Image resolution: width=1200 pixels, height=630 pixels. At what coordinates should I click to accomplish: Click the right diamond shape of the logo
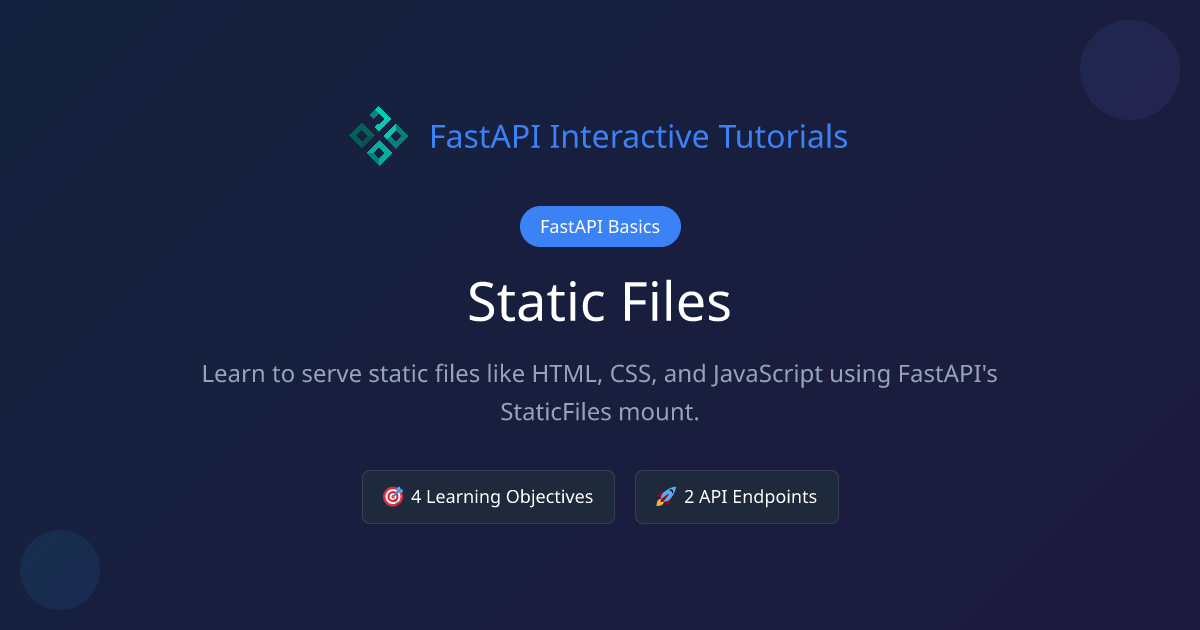(x=396, y=137)
